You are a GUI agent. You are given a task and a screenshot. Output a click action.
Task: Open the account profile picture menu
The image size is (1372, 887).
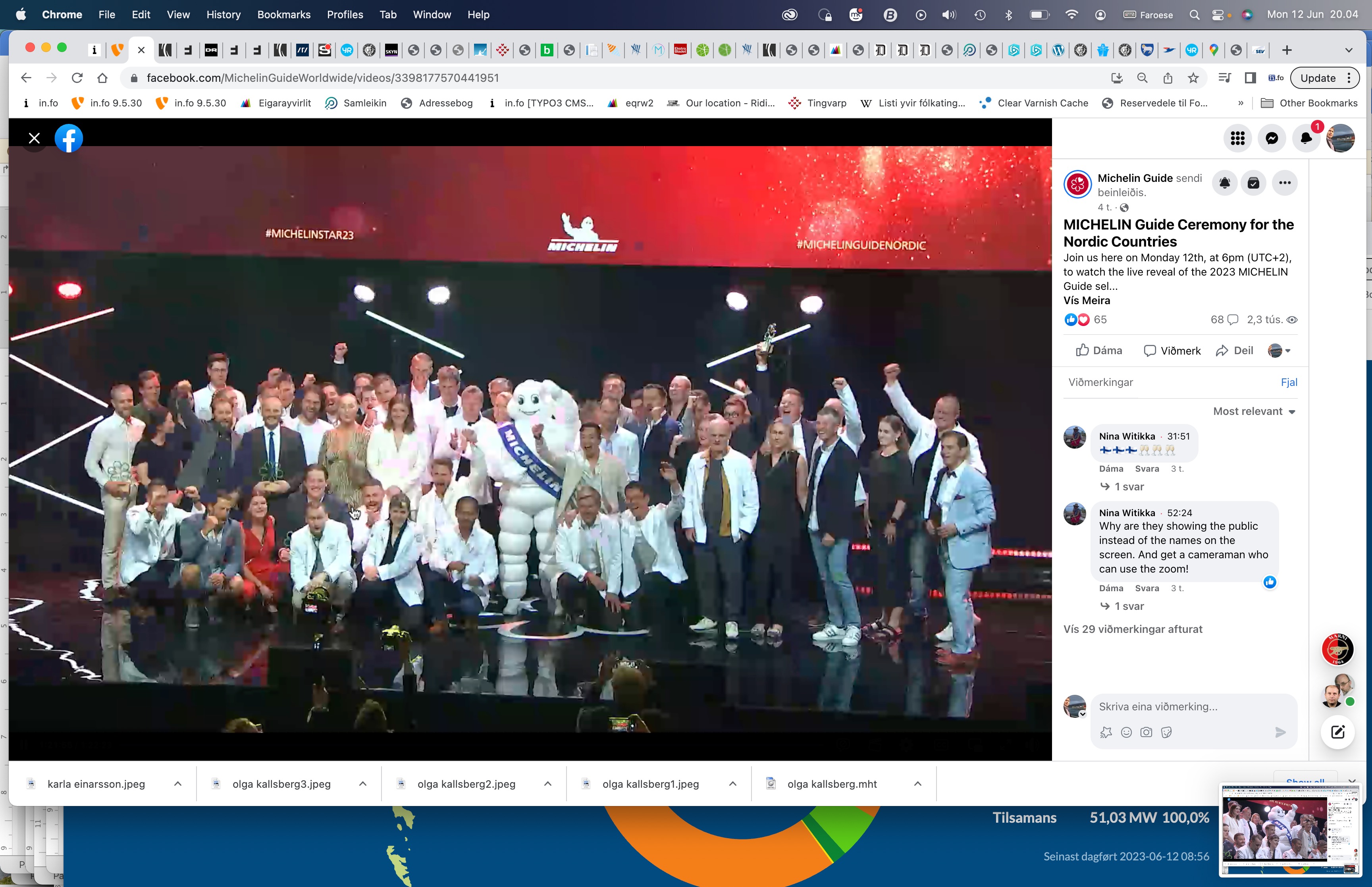[1340, 138]
